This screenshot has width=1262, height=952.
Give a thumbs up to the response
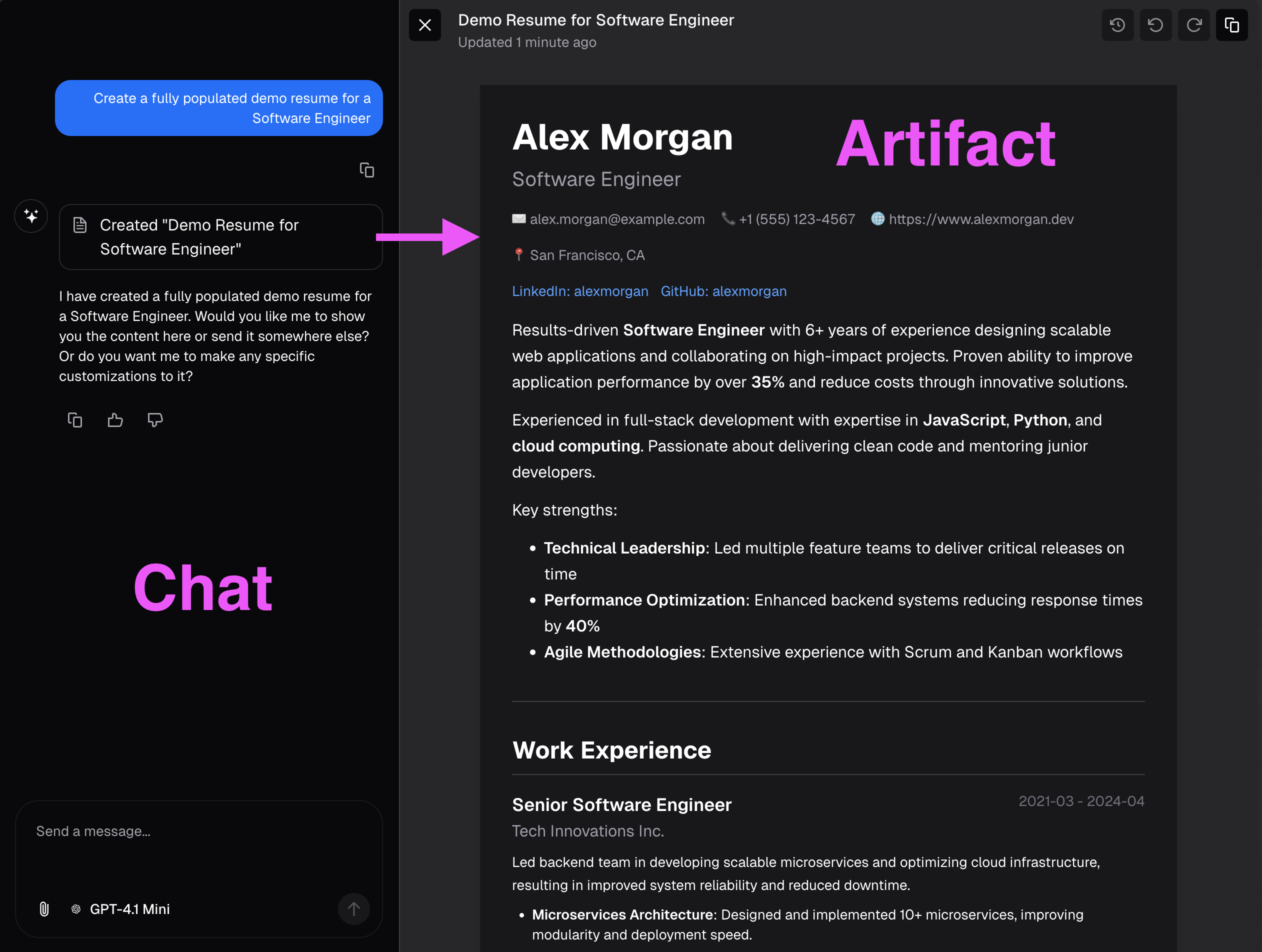115,420
